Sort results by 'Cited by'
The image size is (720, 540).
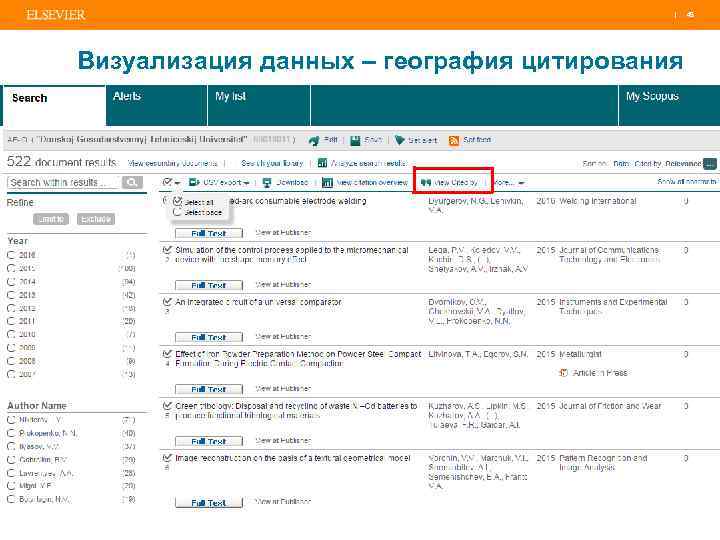648,163
